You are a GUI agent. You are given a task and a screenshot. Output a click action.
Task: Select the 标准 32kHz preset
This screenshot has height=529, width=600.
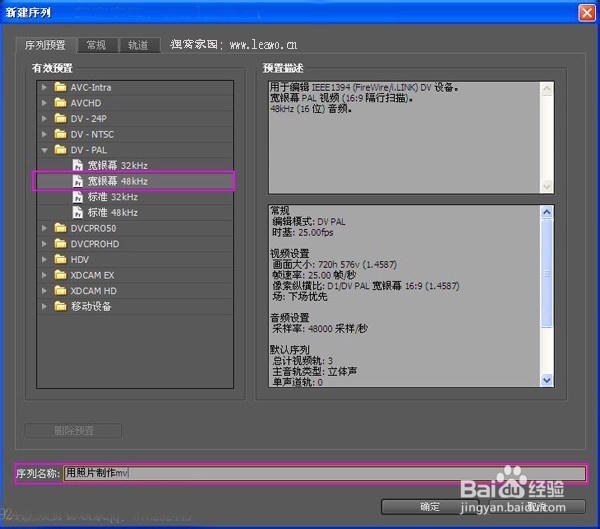[112, 197]
